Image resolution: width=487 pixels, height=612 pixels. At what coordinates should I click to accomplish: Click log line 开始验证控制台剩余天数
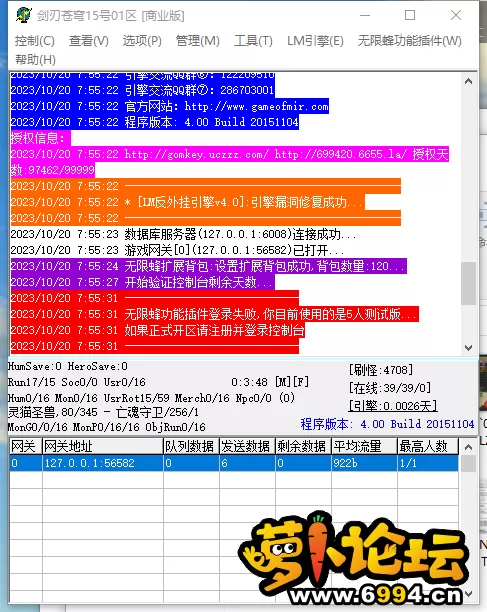[x=143, y=282]
